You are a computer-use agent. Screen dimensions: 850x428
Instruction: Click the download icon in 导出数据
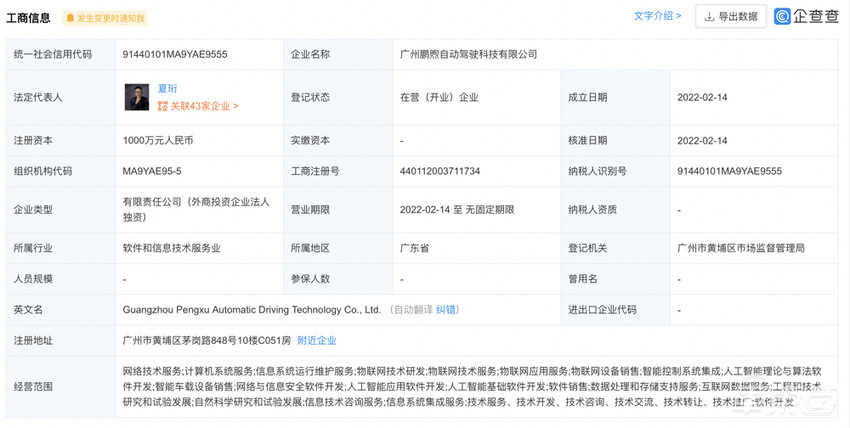(x=709, y=17)
